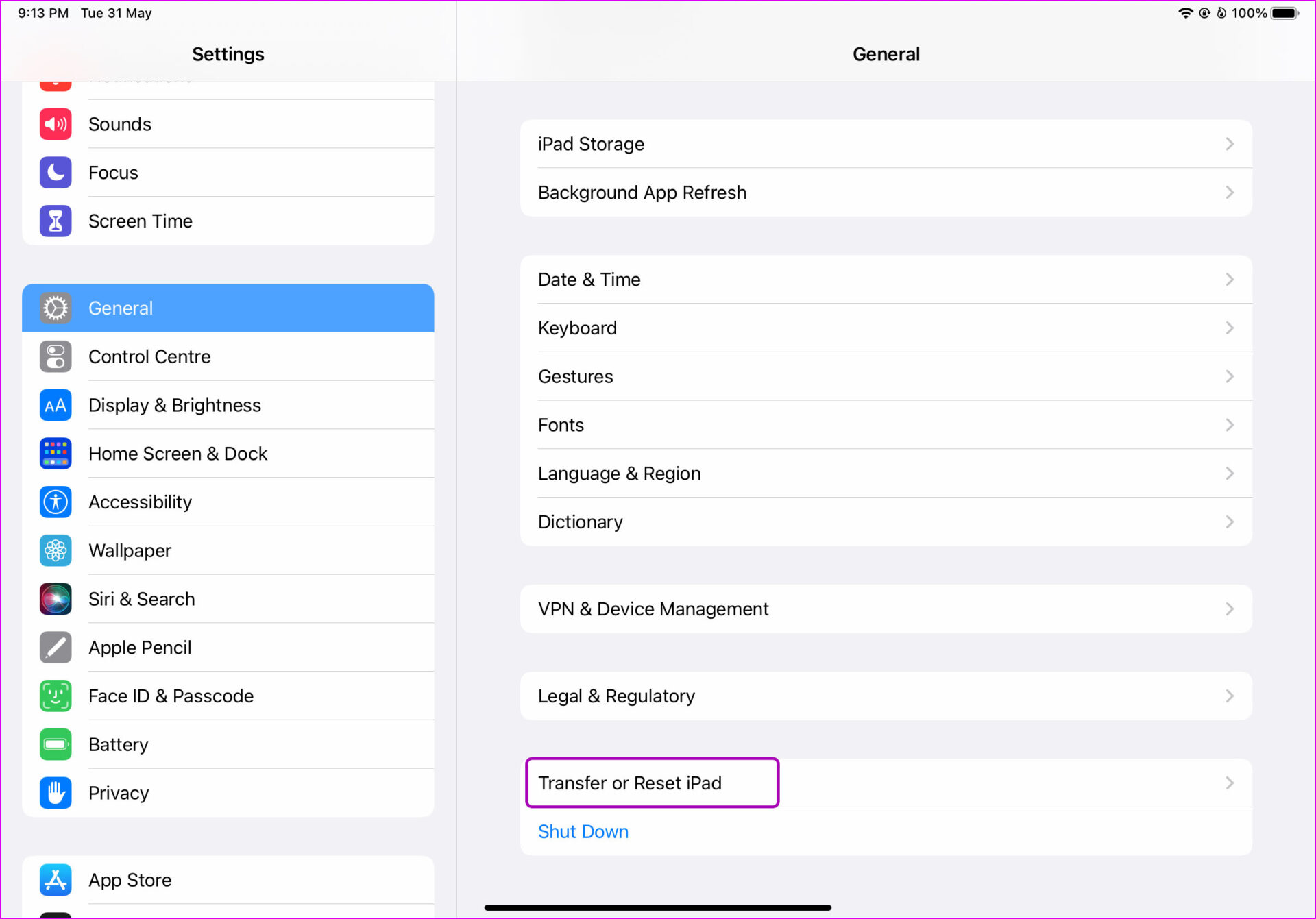
Task: Expand the iPad Storage section chevron
Action: tap(1229, 144)
